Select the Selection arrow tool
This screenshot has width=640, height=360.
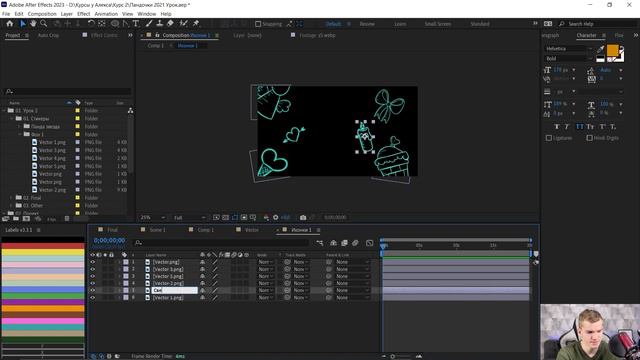point(22,24)
